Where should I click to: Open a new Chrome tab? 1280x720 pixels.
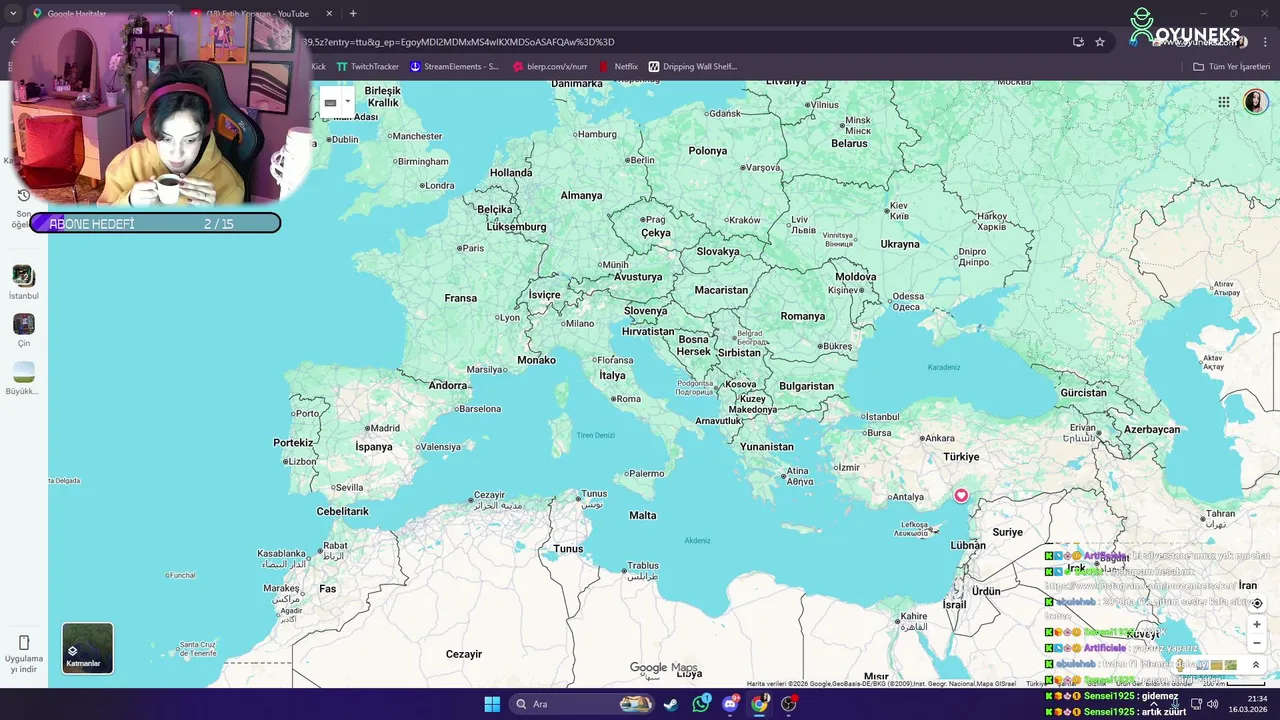[353, 14]
